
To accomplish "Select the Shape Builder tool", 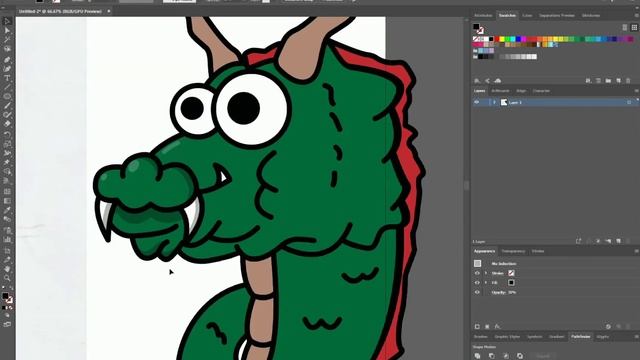I will click(7, 172).
